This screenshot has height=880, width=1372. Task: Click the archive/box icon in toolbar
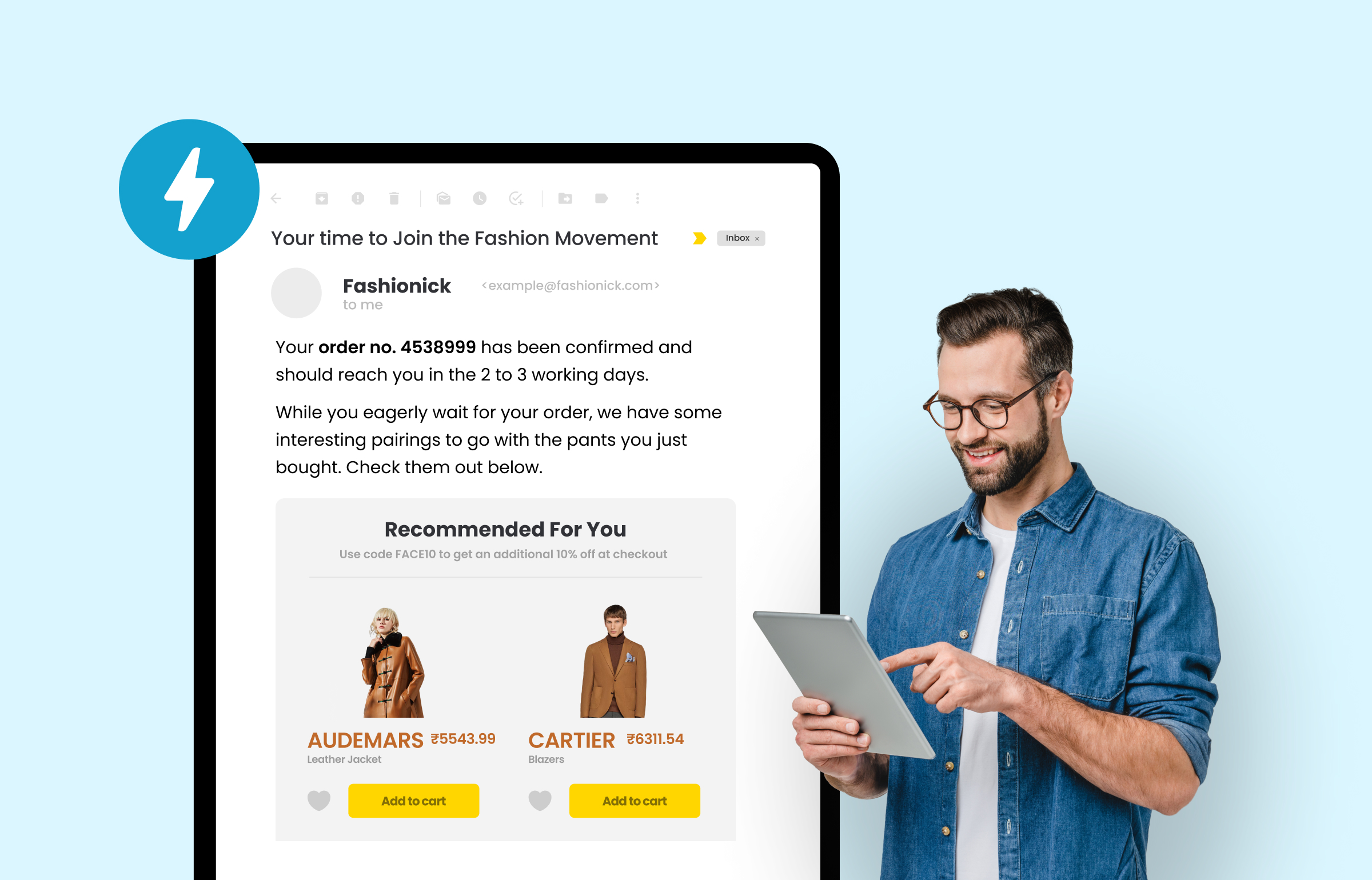tap(321, 199)
